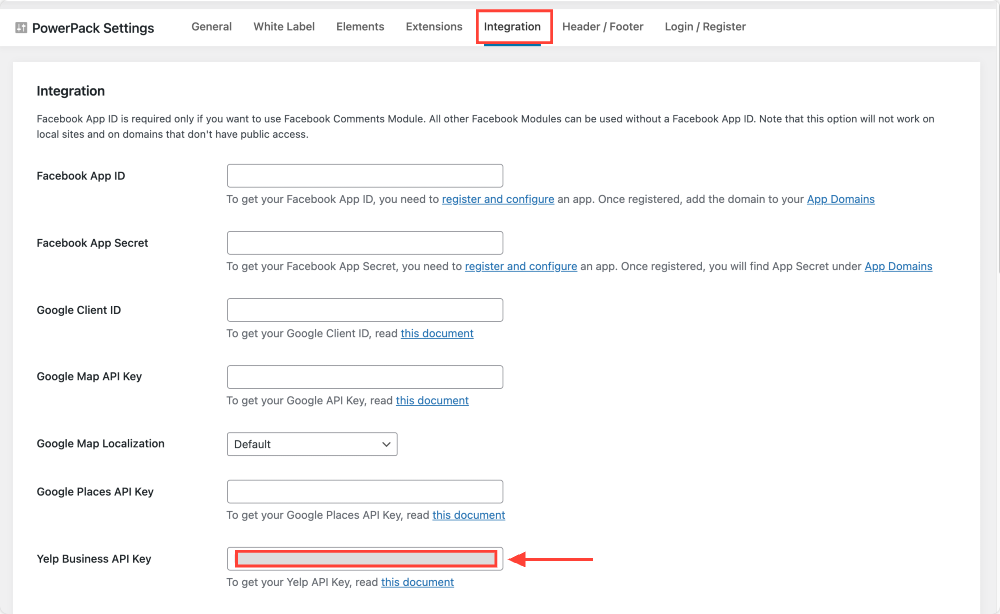Focus the Facebook App ID field
This screenshot has width=1000, height=614.
(365, 176)
